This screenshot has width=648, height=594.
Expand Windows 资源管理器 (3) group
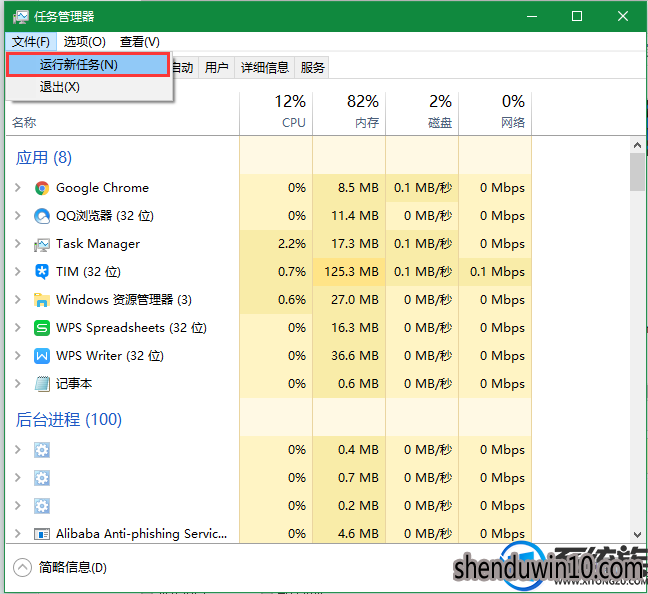pyautogui.click(x=17, y=299)
